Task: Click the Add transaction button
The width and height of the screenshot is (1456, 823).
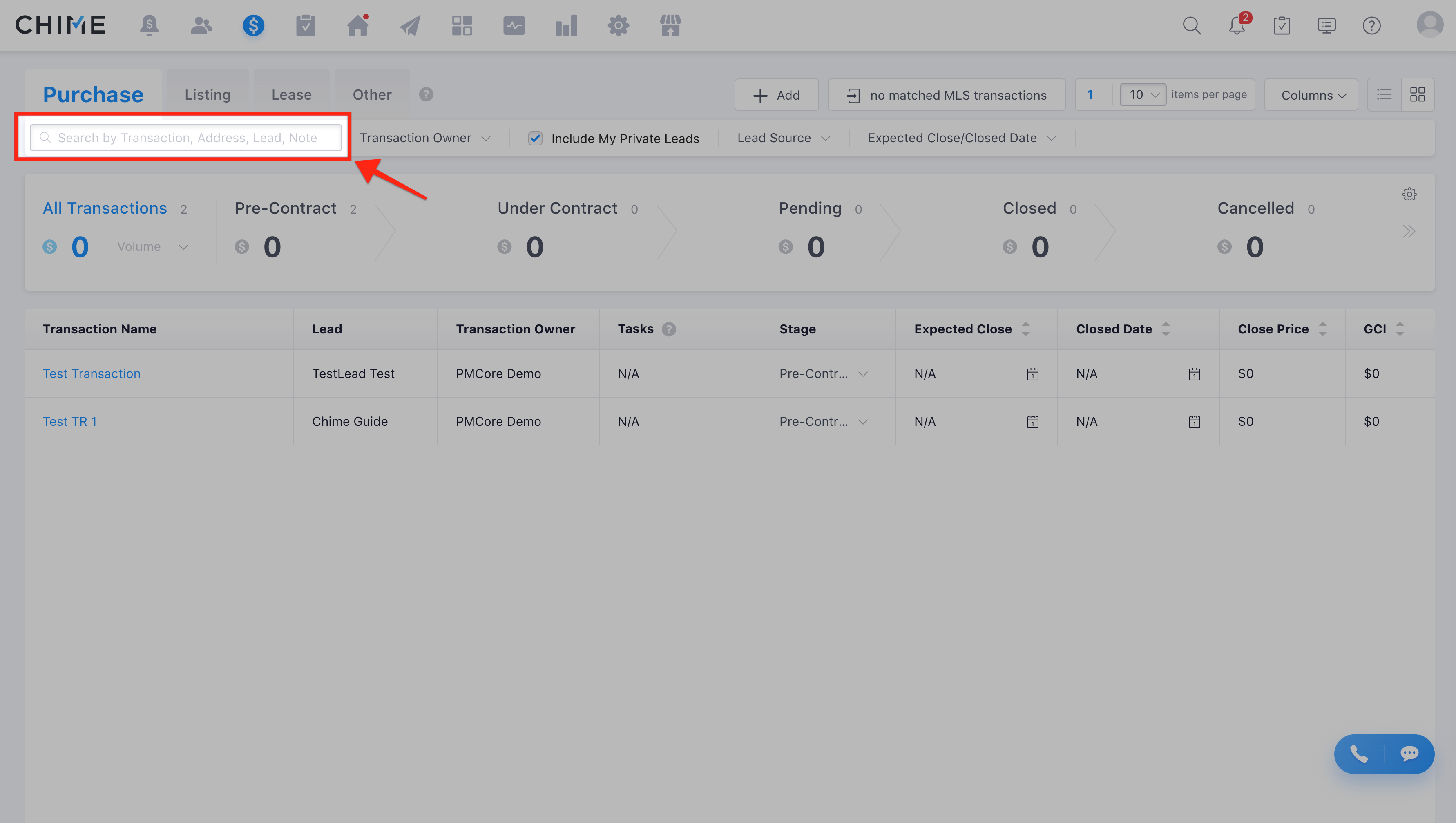Action: (x=776, y=95)
